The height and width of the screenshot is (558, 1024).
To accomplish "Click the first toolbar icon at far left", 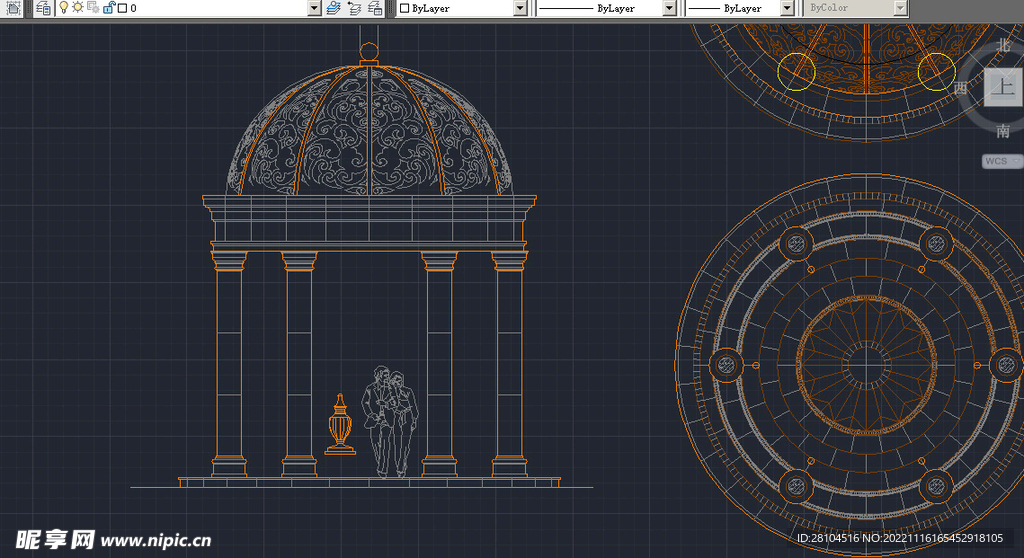I will click(x=14, y=8).
